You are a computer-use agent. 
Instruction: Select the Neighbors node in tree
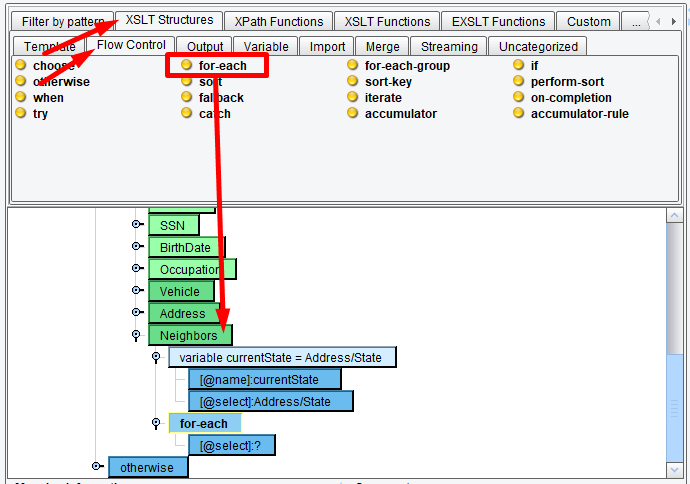pos(189,335)
